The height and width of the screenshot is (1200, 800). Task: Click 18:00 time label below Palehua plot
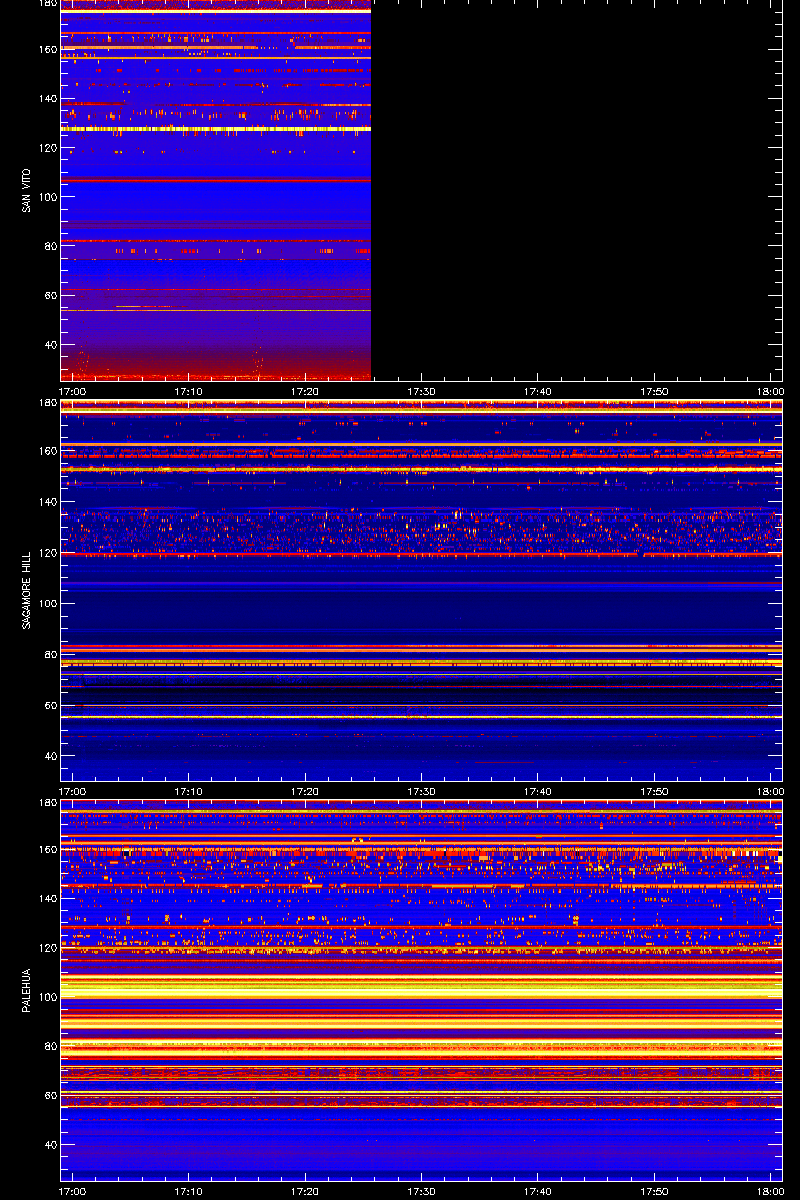click(x=770, y=1191)
